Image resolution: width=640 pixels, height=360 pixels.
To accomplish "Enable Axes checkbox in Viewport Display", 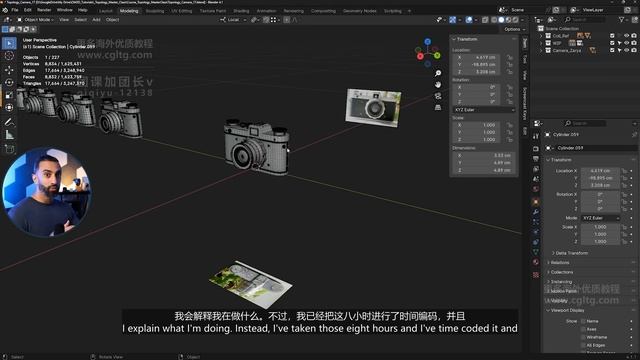I will pyautogui.click(x=583, y=329).
